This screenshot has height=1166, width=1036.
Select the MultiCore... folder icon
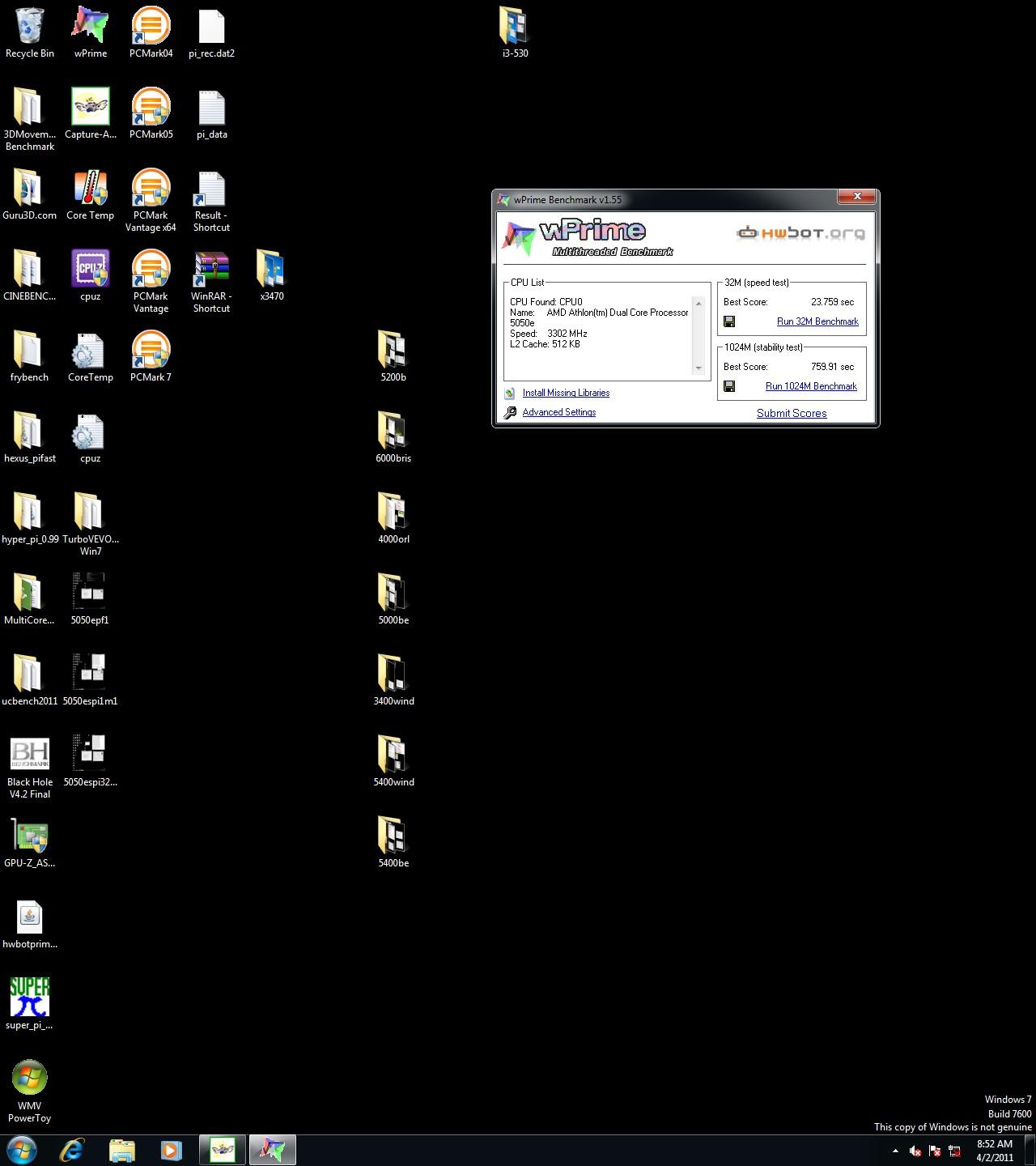point(29,594)
